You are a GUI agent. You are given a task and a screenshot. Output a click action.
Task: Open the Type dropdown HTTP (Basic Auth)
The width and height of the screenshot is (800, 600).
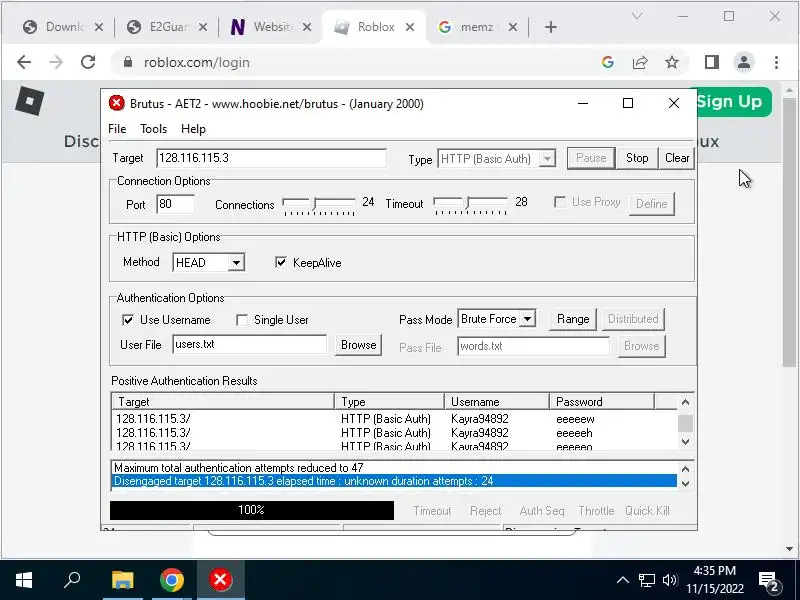point(547,159)
